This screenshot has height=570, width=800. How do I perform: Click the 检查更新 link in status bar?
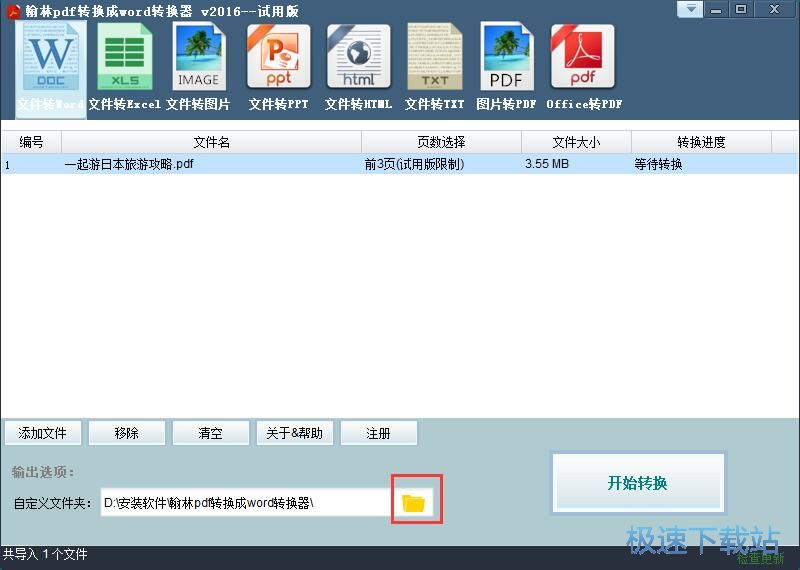click(x=760, y=559)
